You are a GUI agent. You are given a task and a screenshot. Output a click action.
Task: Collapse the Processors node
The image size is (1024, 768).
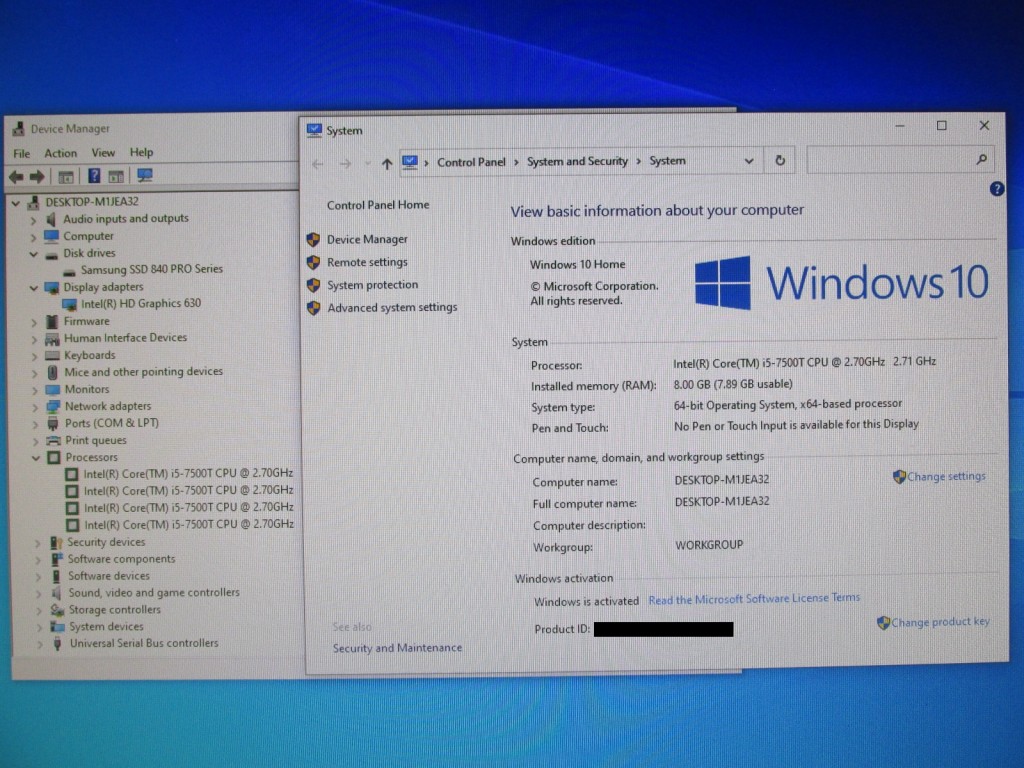click(36, 458)
